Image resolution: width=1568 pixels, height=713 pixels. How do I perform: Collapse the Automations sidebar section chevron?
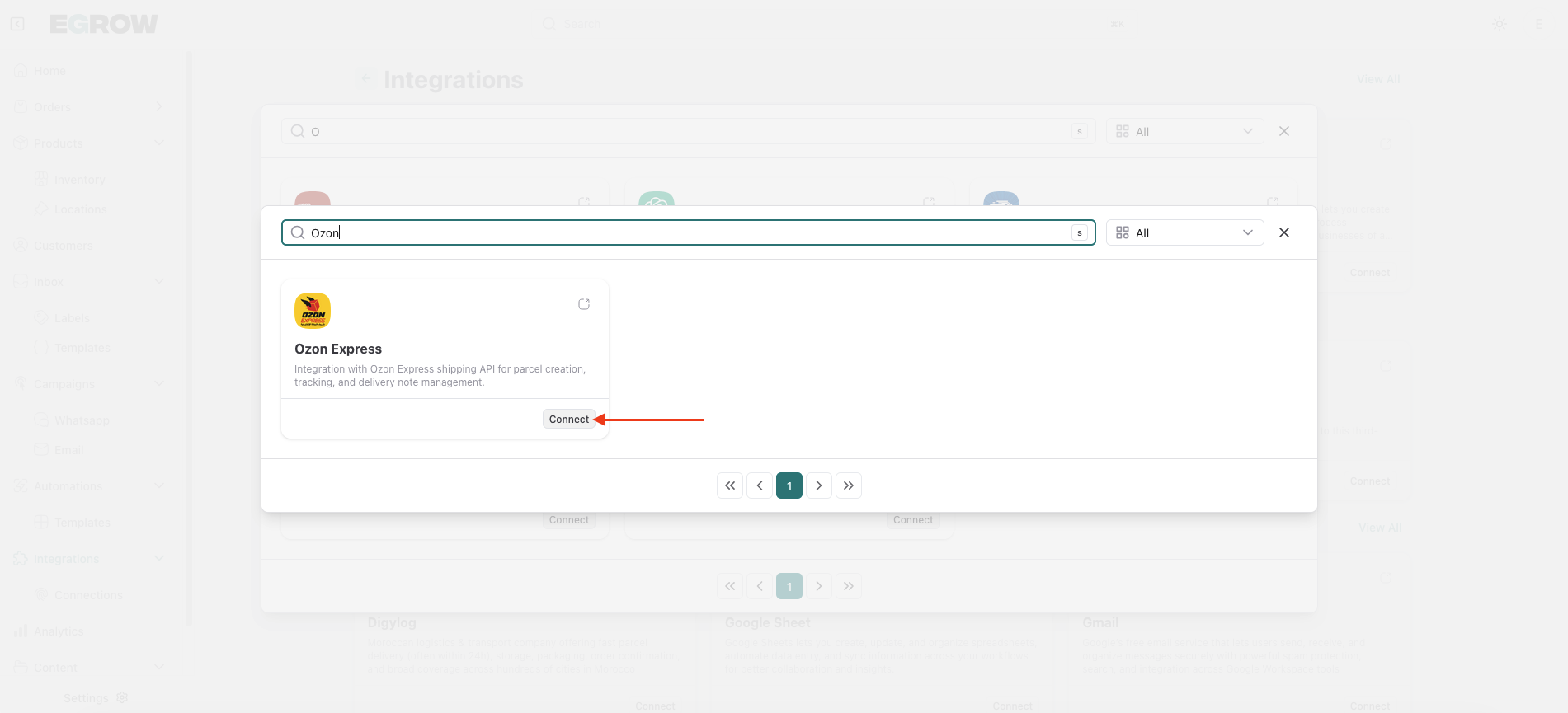click(x=159, y=486)
